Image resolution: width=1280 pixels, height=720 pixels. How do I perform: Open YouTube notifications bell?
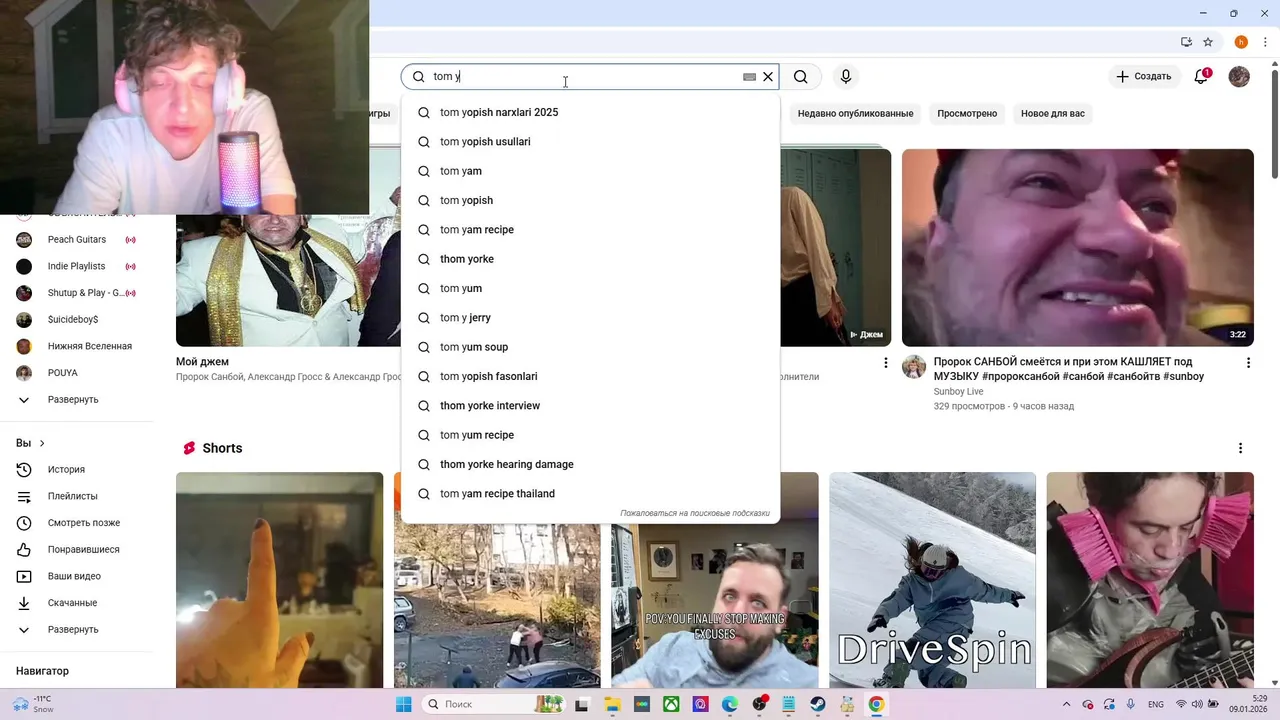[1201, 76]
